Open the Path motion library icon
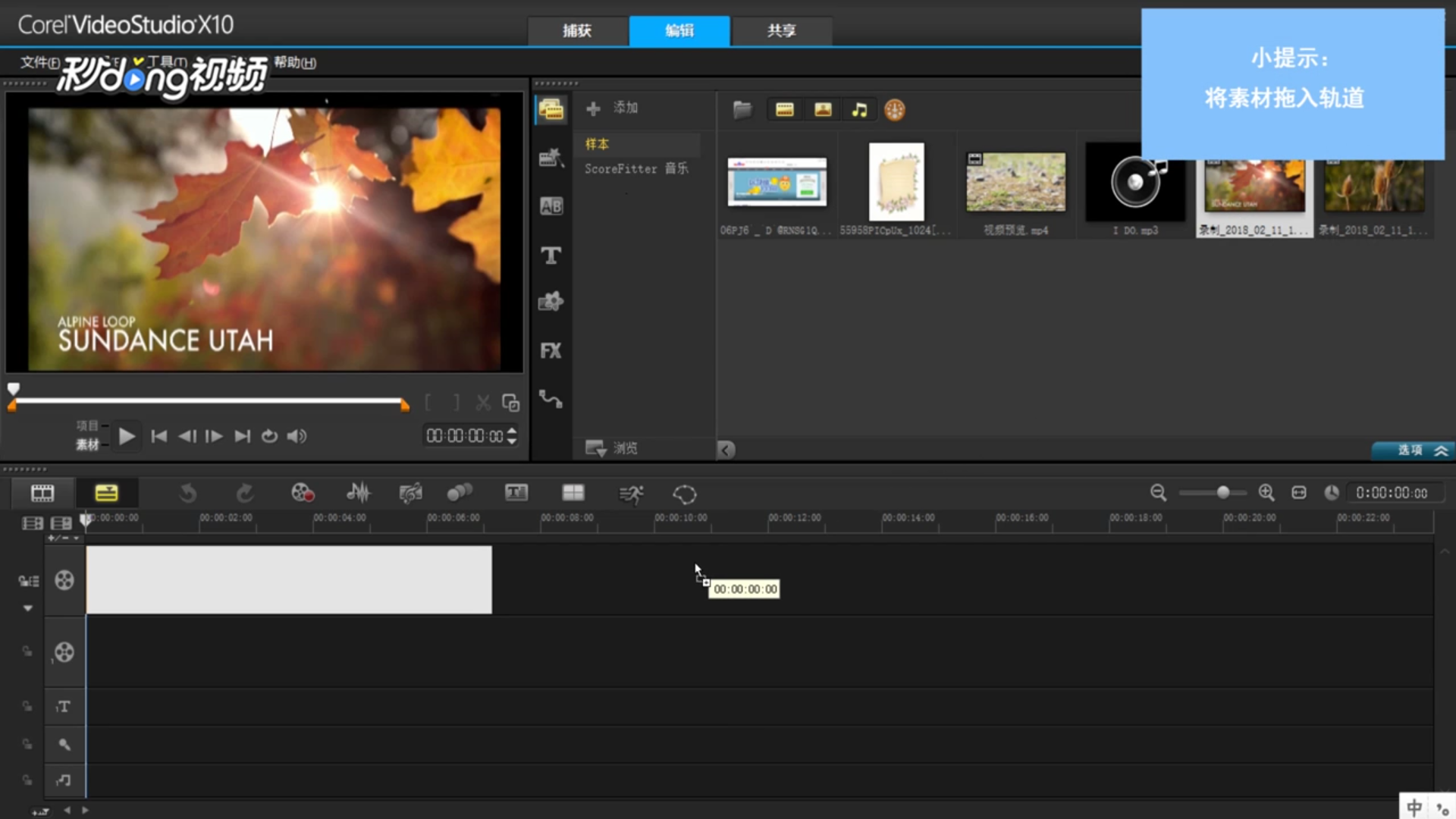 click(x=551, y=399)
